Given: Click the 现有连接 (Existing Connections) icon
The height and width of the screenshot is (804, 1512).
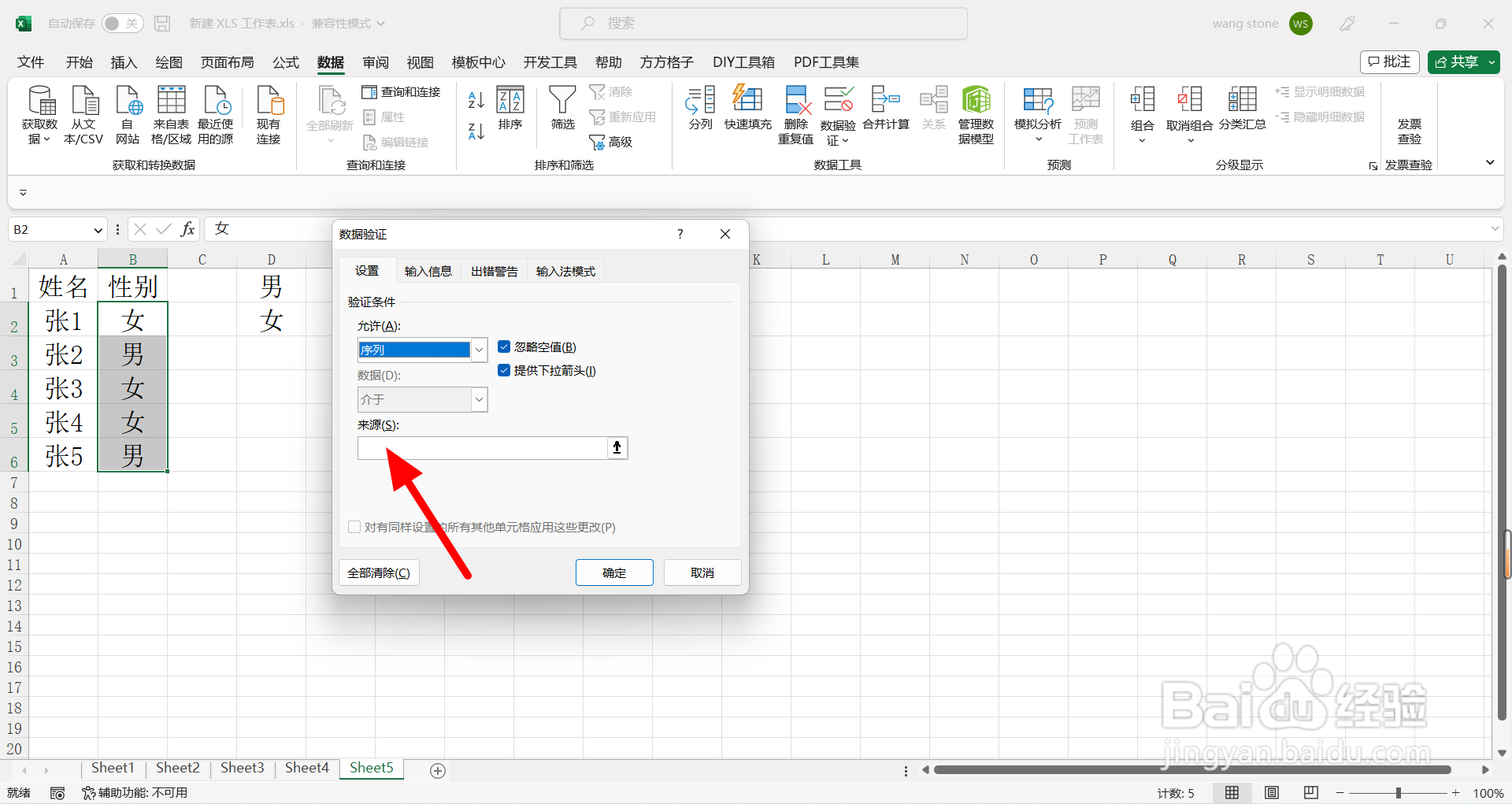Looking at the screenshot, I should [x=269, y=115].
